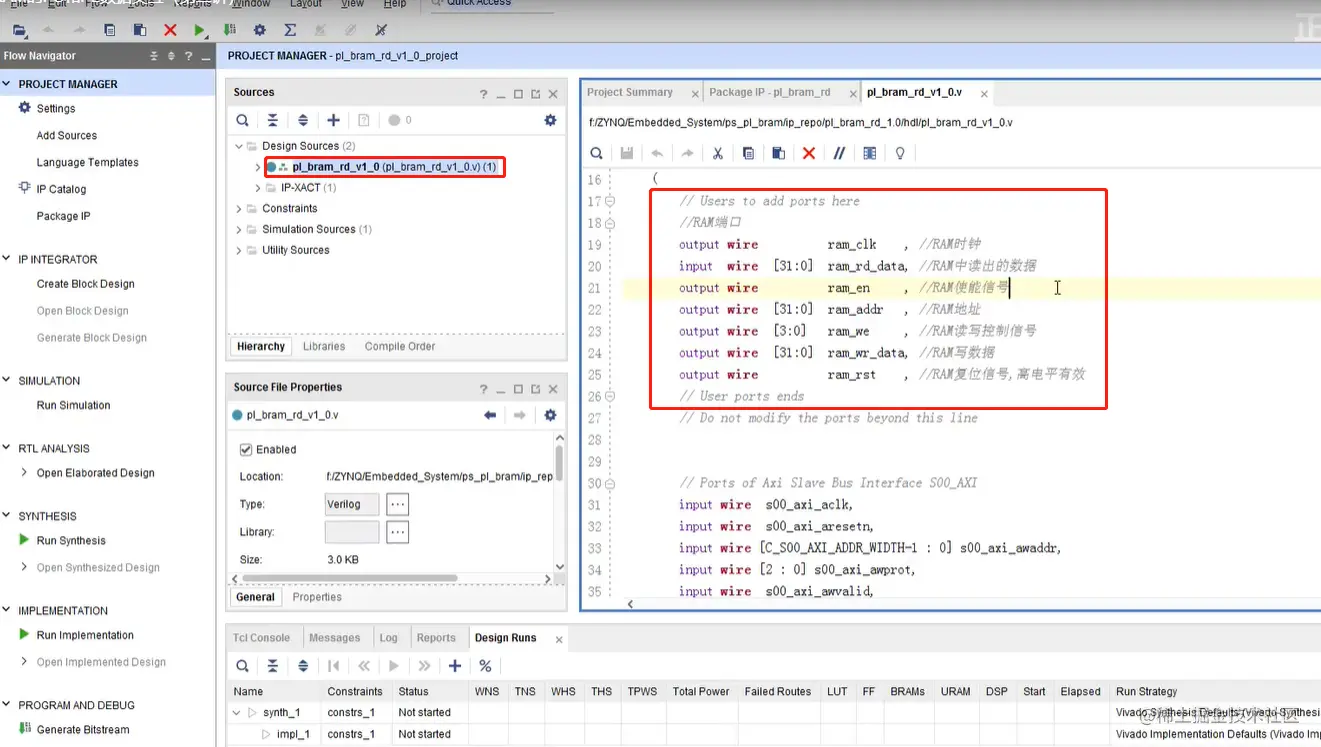This screenshot has width=1321, height=747.
Task: Expand the Simulation Sources node
Action: coord(239,230)
